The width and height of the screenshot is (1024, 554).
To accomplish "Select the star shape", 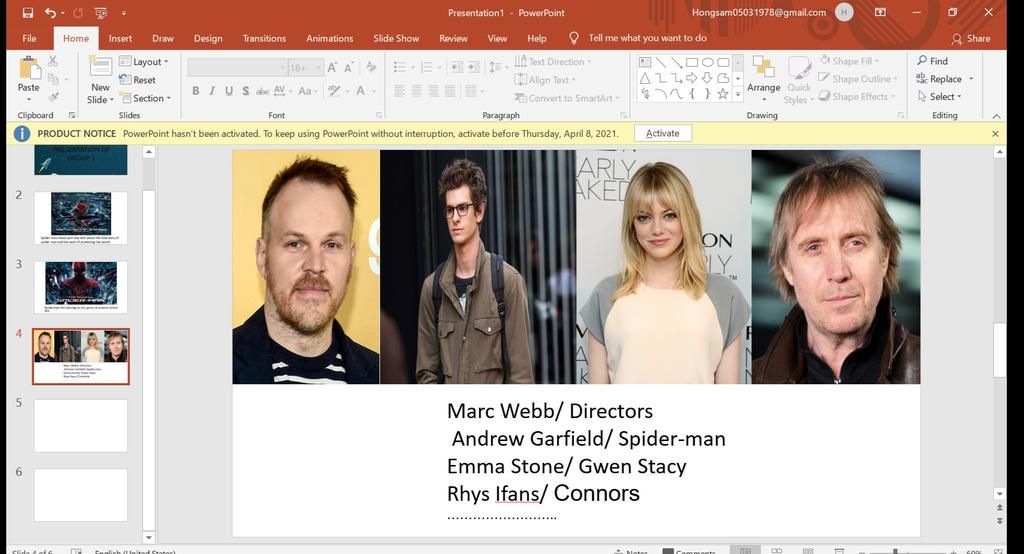I will pyautogui.click(x=723, y=94).
